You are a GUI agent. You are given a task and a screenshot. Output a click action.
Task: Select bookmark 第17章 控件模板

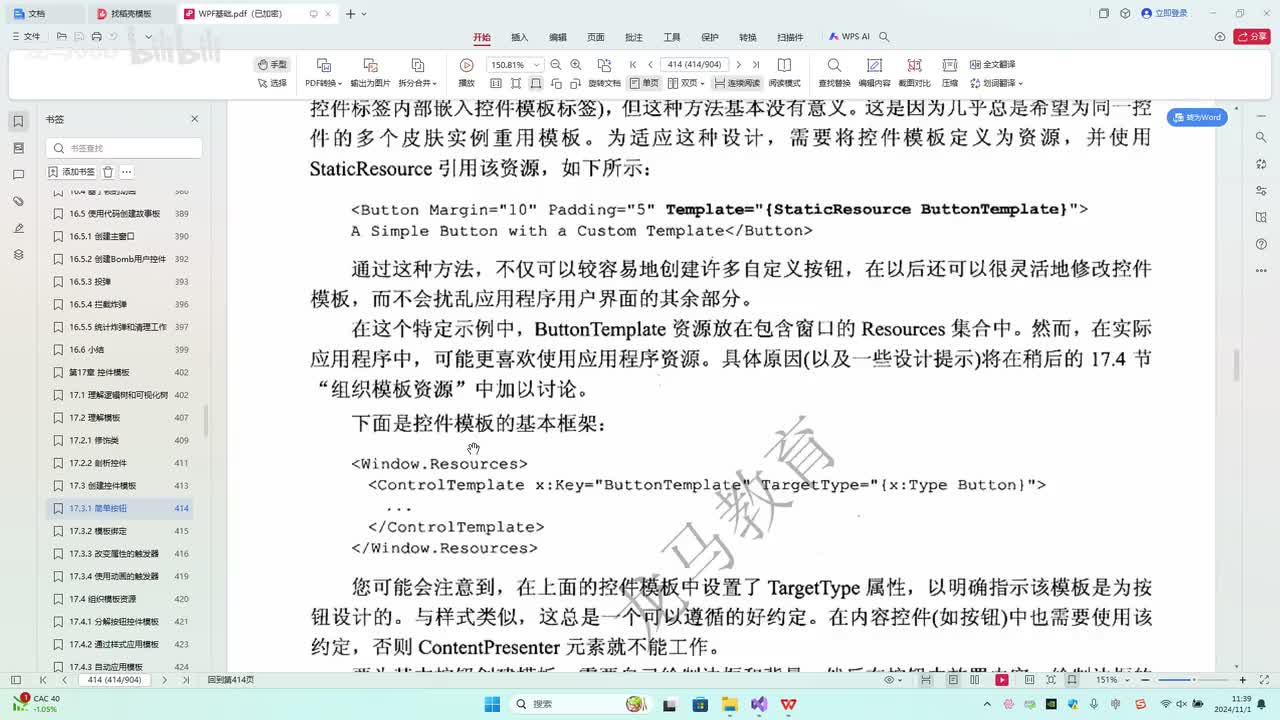pos(120,372)
